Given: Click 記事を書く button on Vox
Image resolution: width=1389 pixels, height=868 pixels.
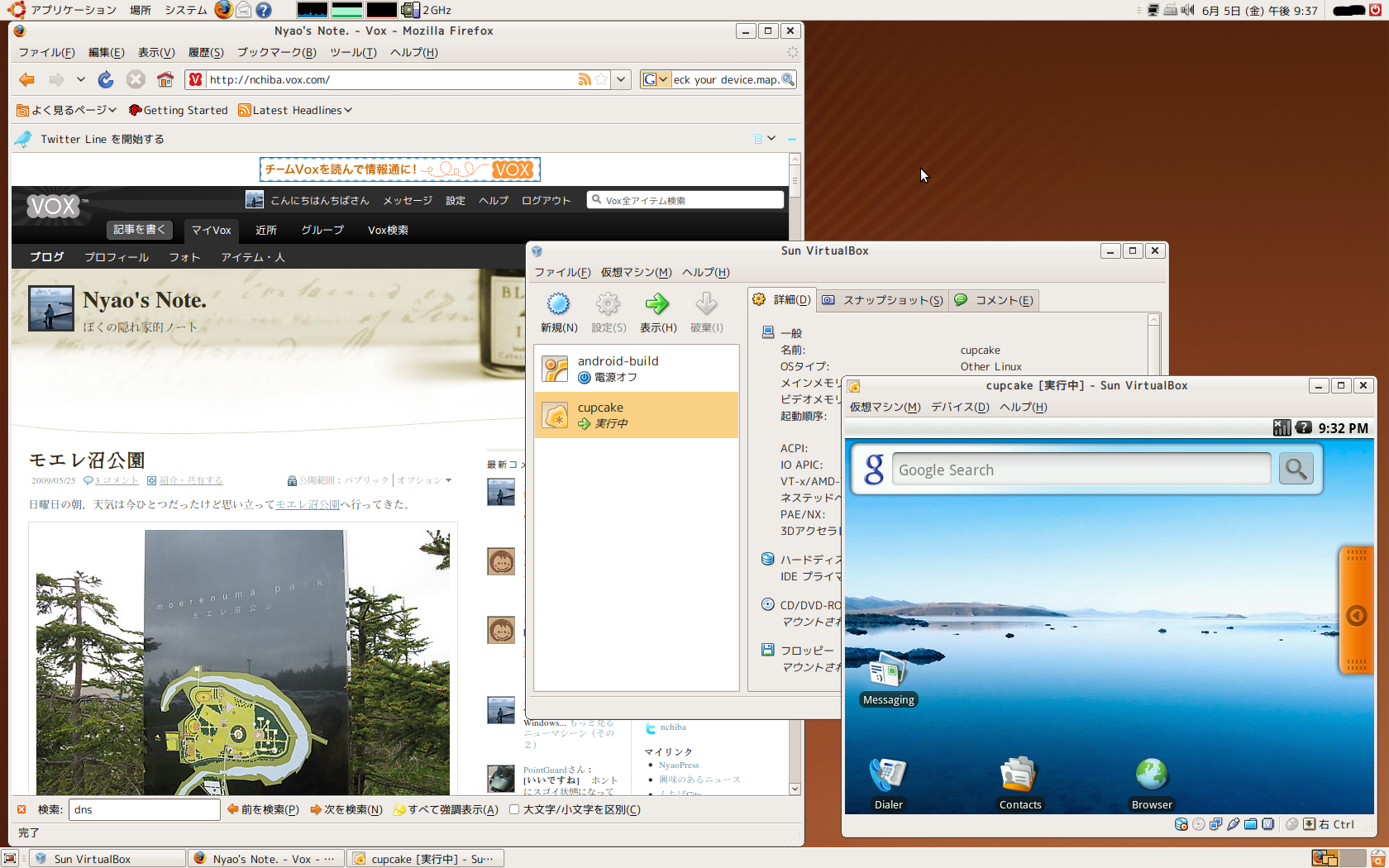Looking at the screenshot, I should (x=140, y=230).
